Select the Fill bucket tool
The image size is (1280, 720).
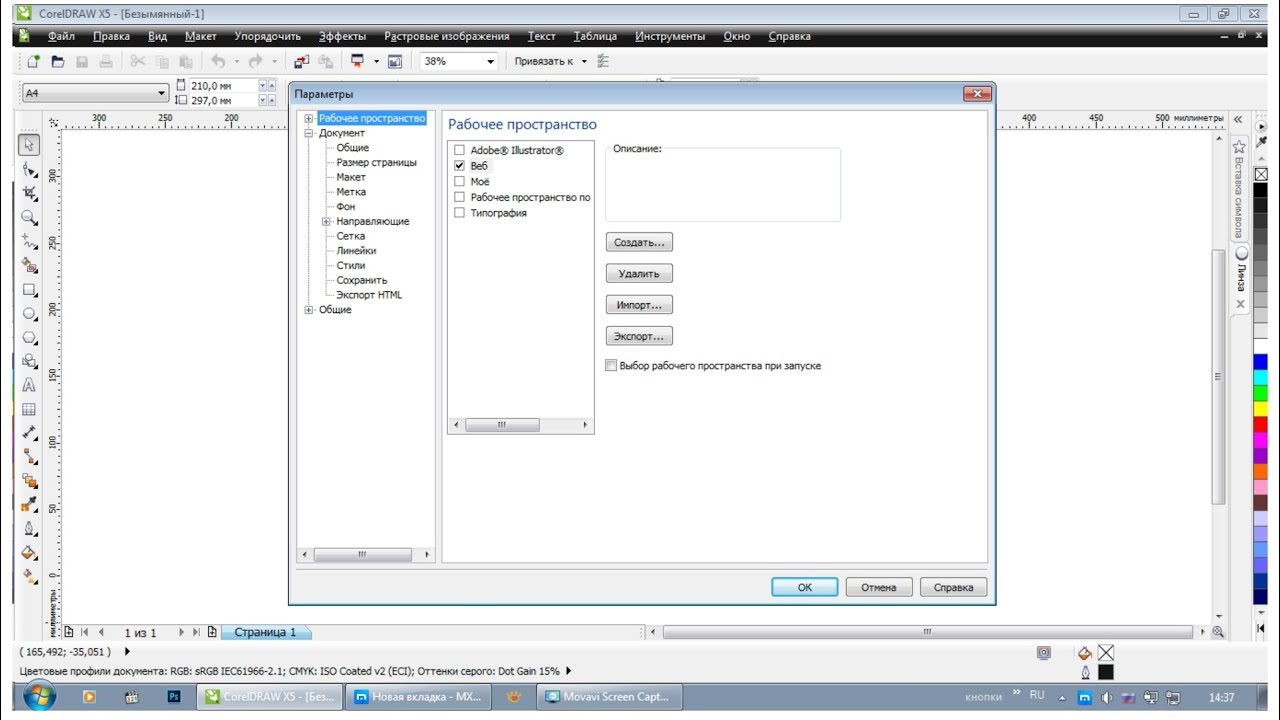coord(29,553)
